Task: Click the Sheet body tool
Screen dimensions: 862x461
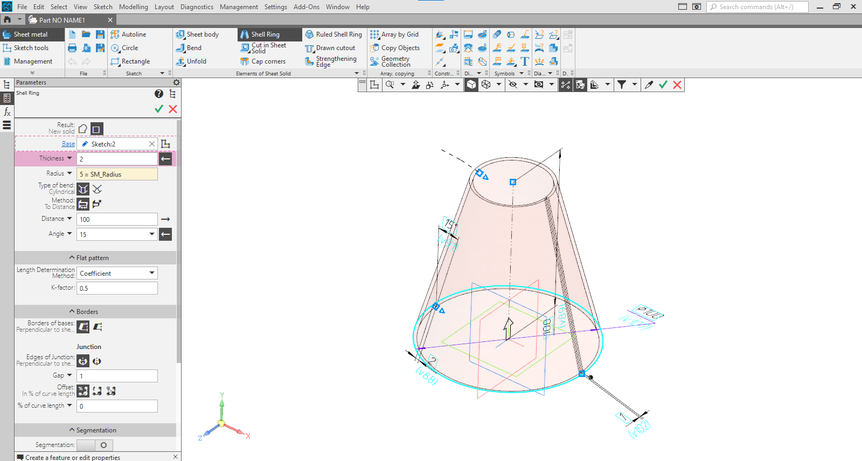Action: [x=197, y=35]
